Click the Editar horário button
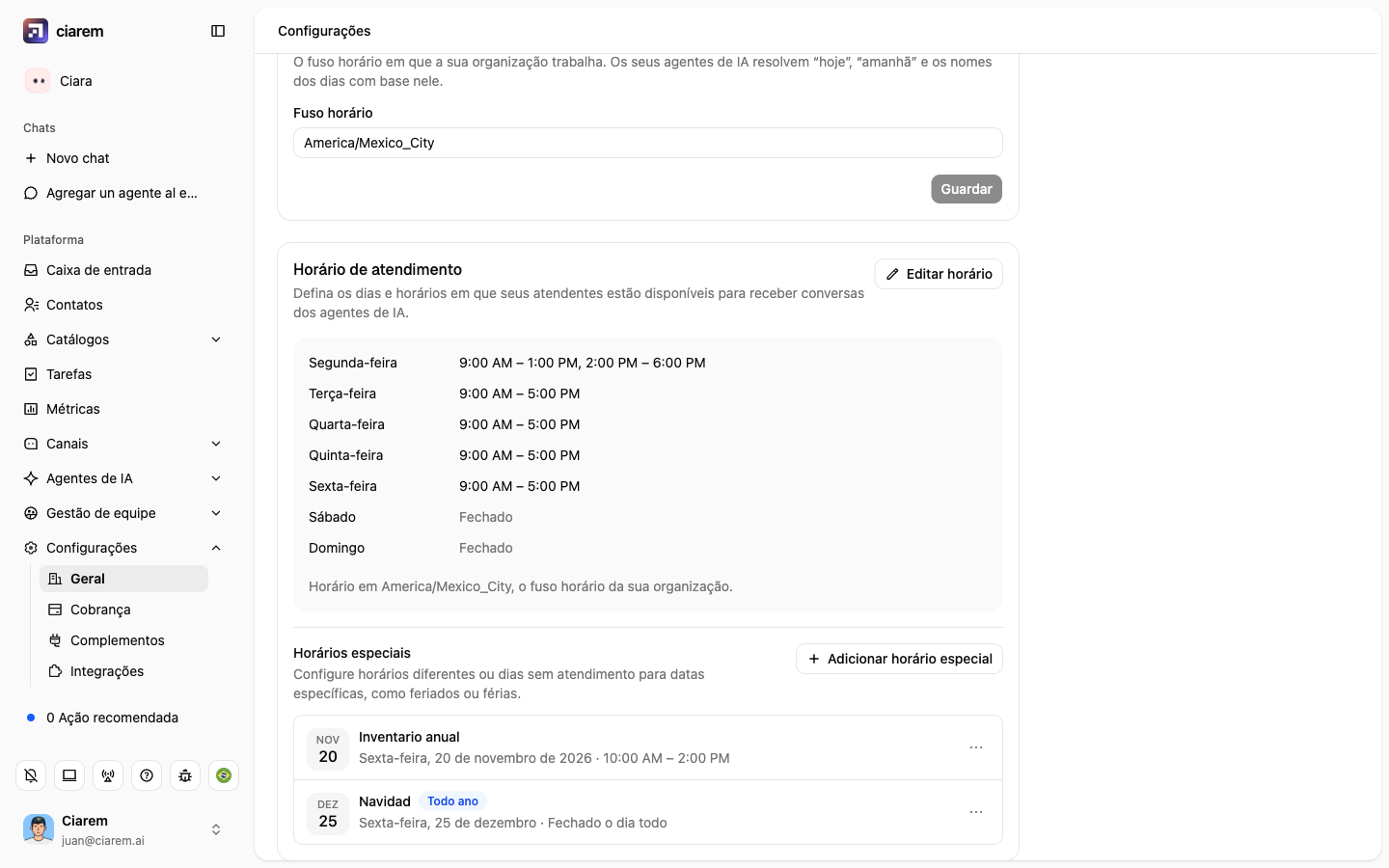Screen dimensions: 1389x868 coord(939,274)
